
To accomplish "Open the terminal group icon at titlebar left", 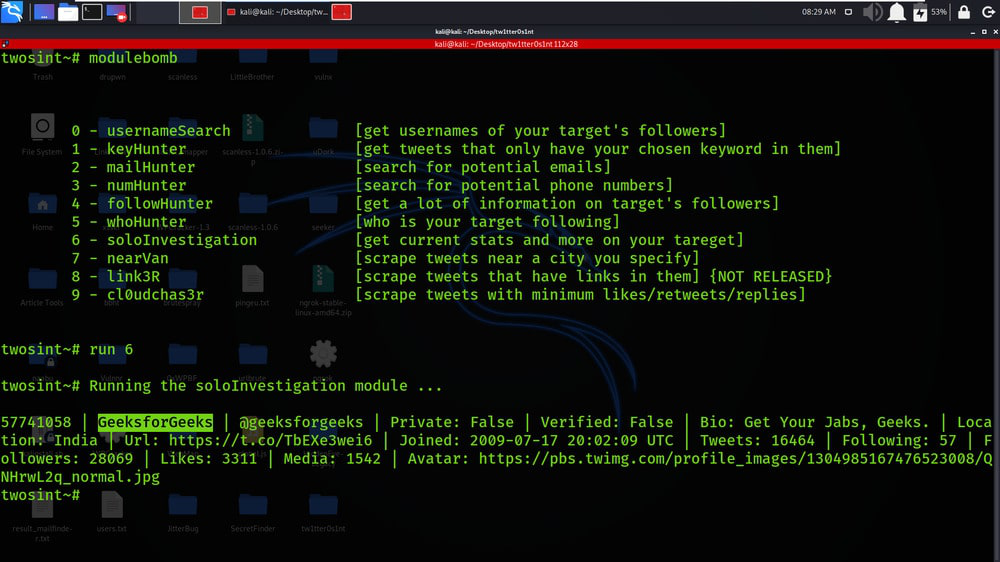I will tap(5, 44).
